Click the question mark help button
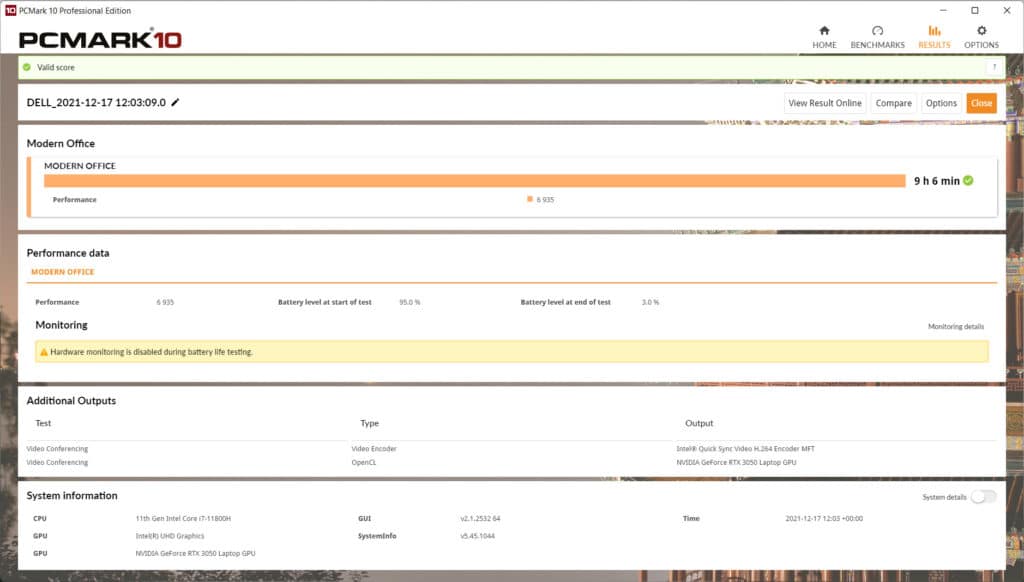Image resolution: width=1024 pixels, height=582 pixels. coord(994,67)
